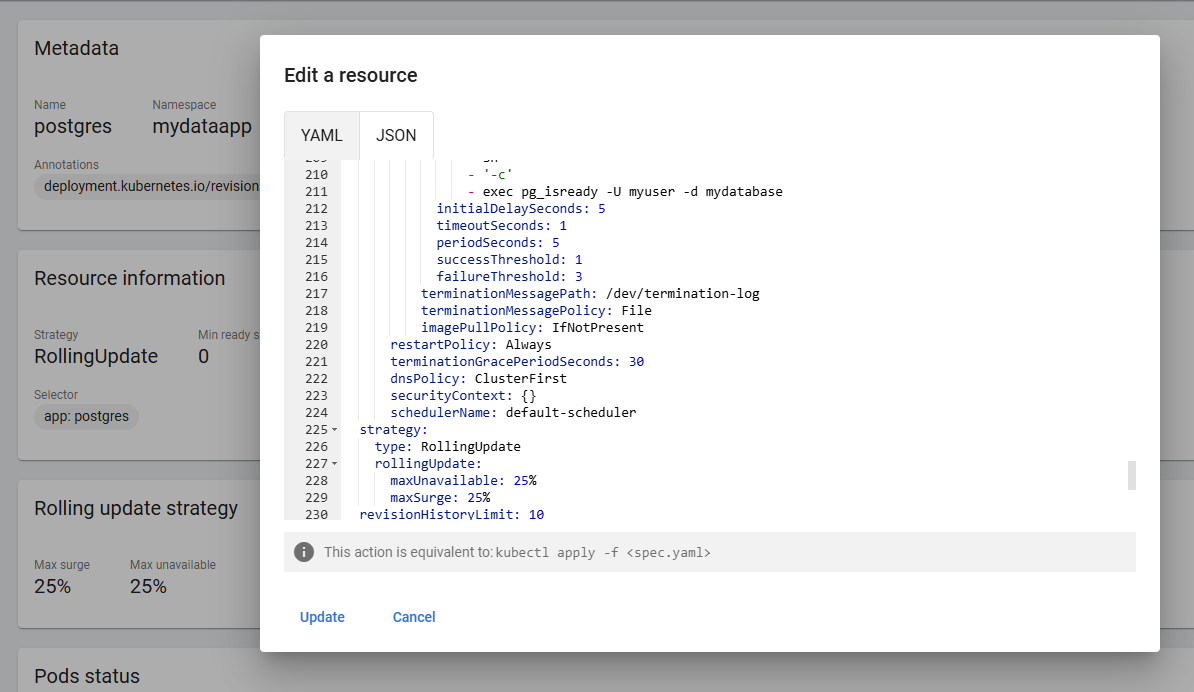This screenshot has height=692, width=1194.
Task: Click the info icon beside kubectl notice
Action: click(x=303, y=552)
